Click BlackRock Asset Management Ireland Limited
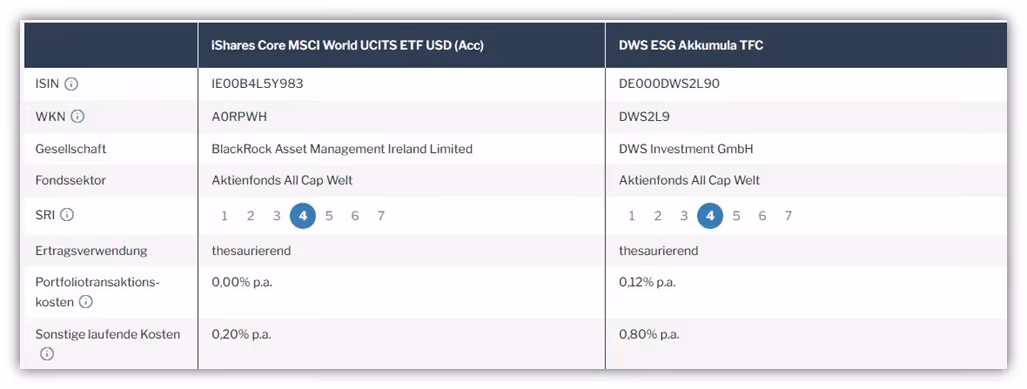 (342, 149)
